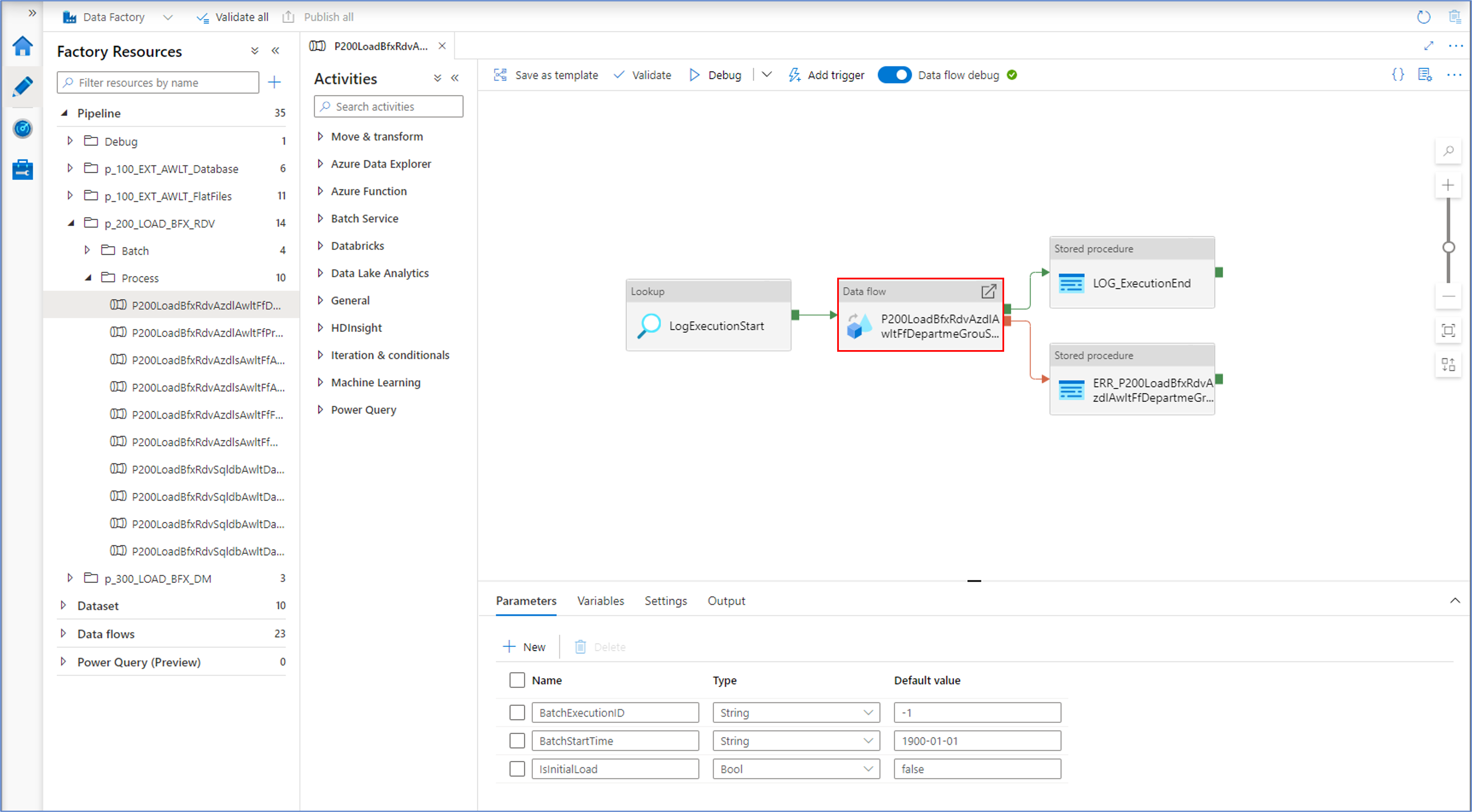This screenshot has width=1472, height=812.
Task: Toggle the Data flow debug switch
Action: click(x=894, y=75)
